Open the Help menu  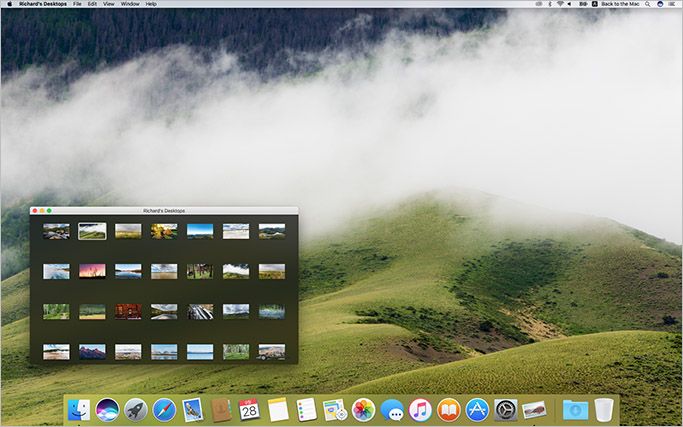coord(151,4)
